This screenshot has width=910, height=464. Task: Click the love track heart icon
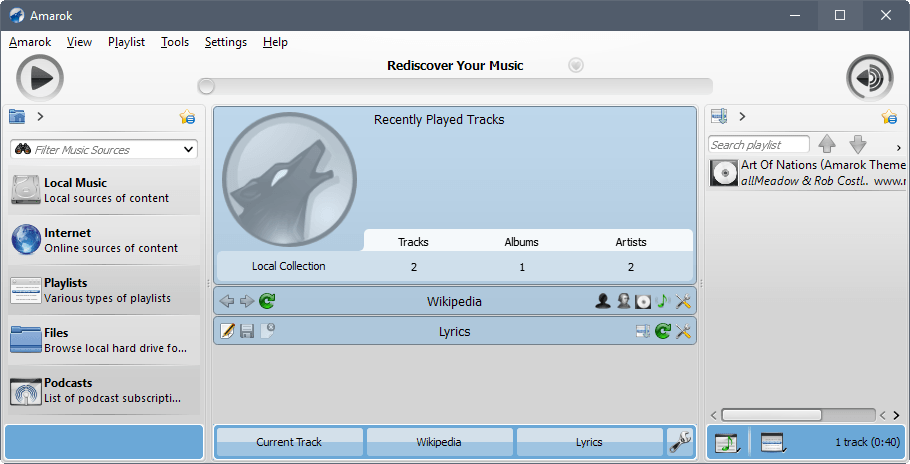tap(575, 65)
